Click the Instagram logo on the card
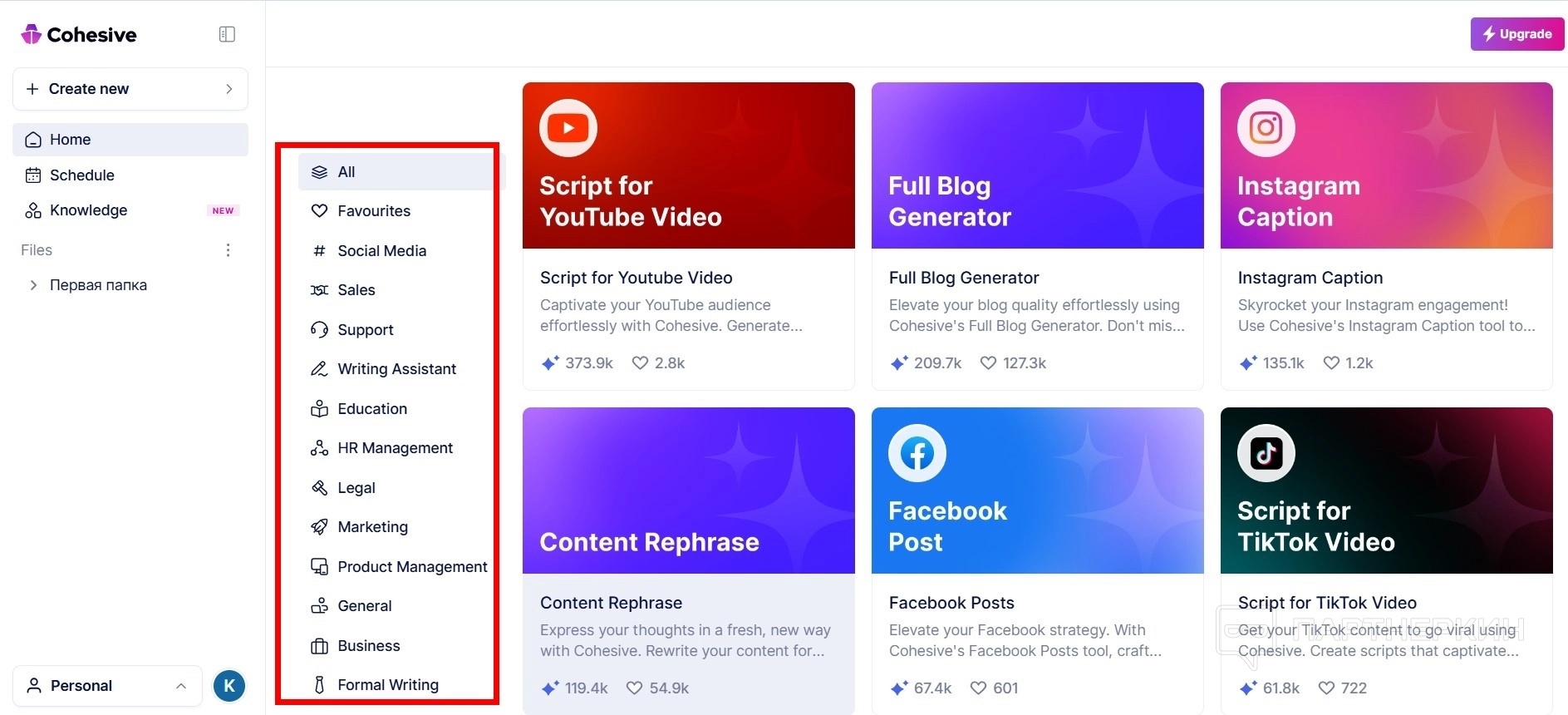The width and height of the screenshot is (1568, 715). coord(1266,128)
